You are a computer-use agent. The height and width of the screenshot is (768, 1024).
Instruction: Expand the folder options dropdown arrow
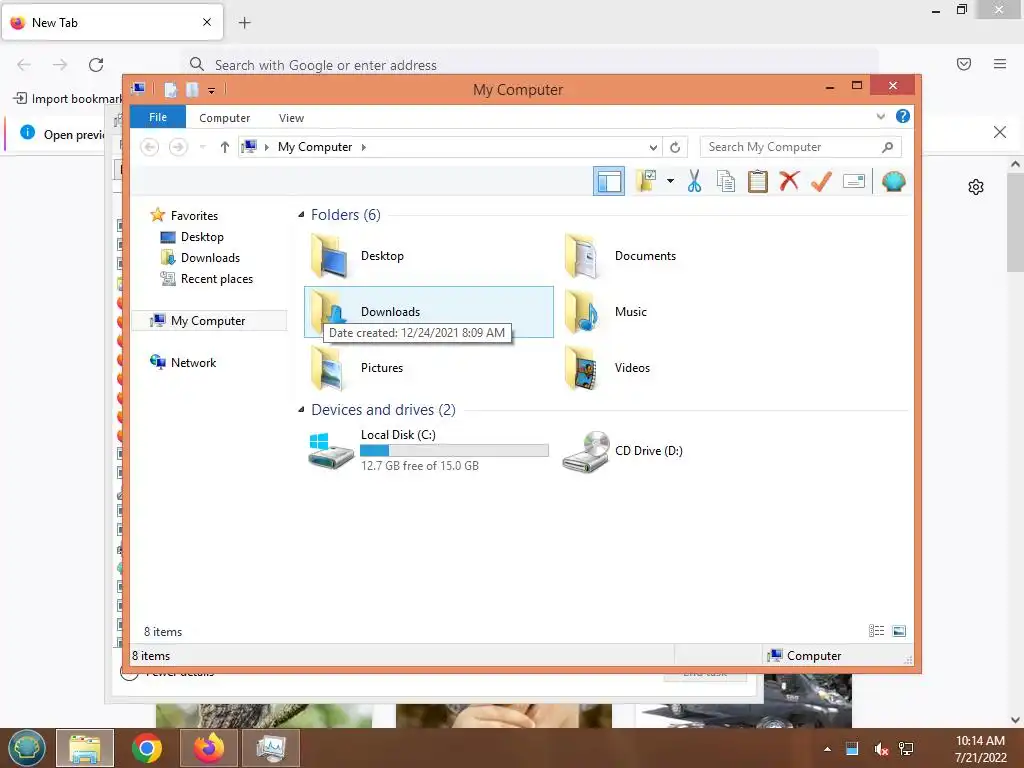click(x=670, y=181)
